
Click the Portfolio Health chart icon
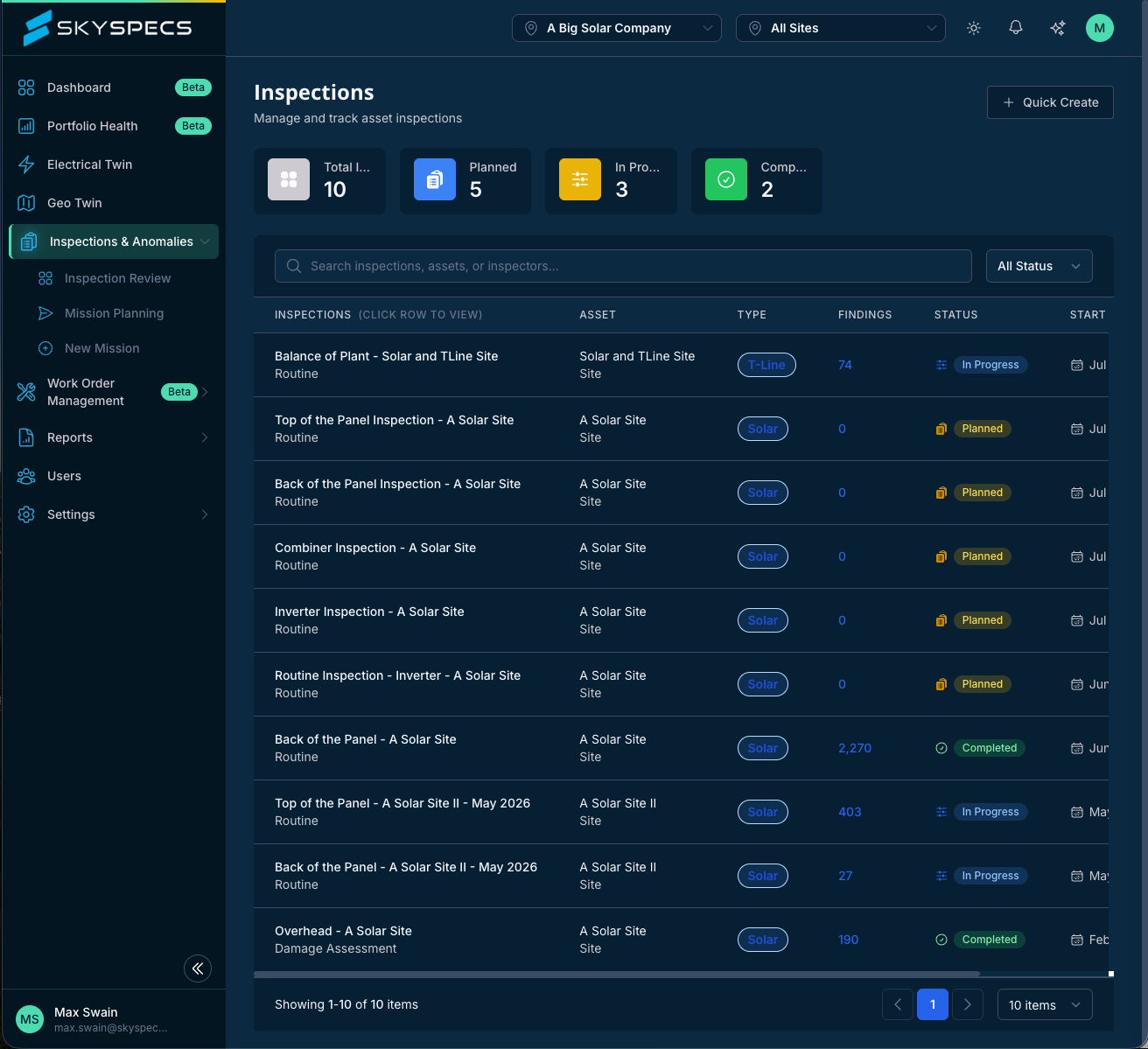pyautogui.click(x=26, y=126)
